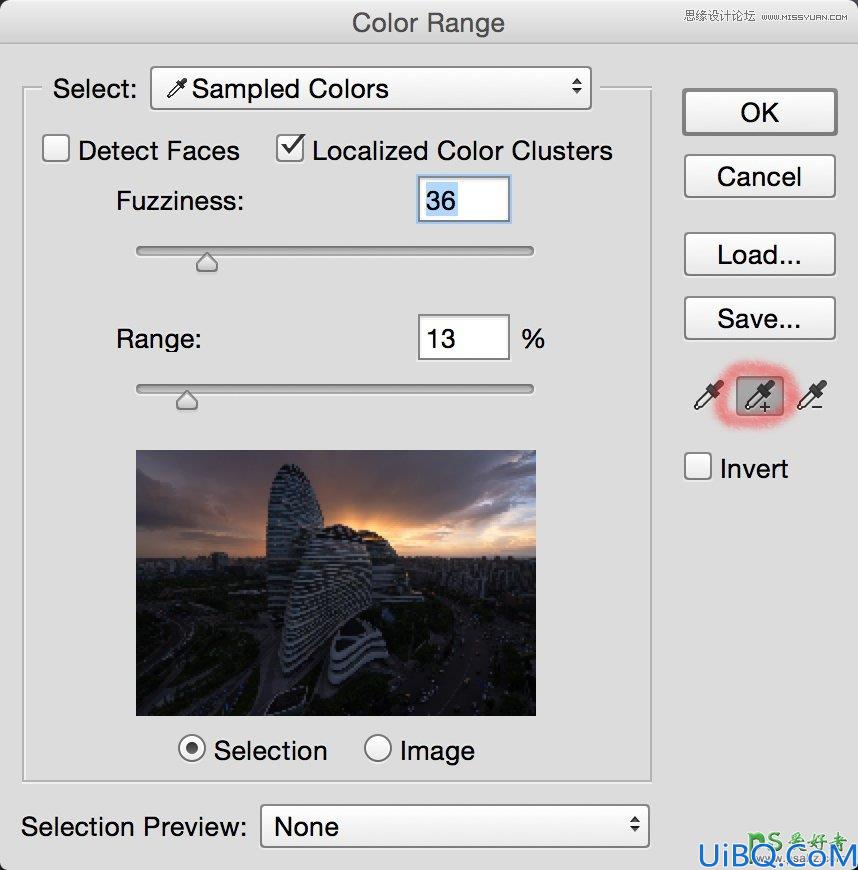
Task: Click the Fuzziness label
Action: coord(180,200)
